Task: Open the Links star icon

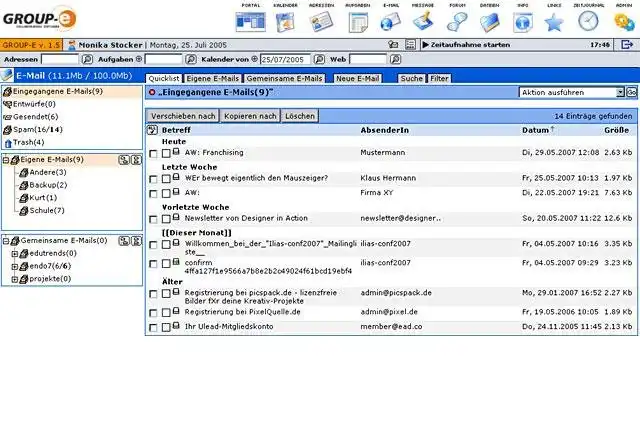Action: coord(554,22)
